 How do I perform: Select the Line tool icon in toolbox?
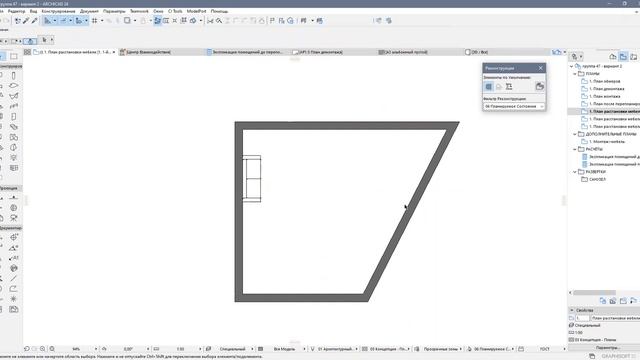tap(13, 278)
